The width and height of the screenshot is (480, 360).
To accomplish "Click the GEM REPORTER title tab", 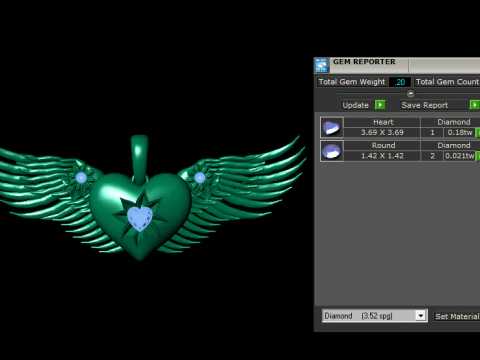I will click(364, 62).
